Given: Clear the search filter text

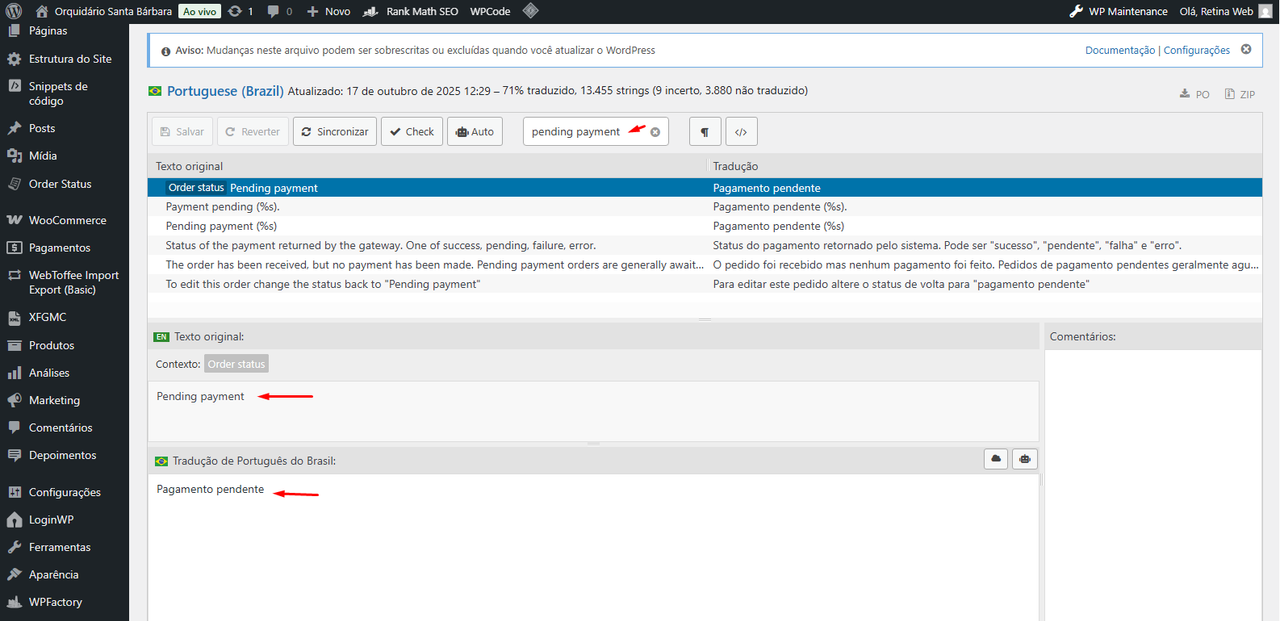Looking at the screenshot, I should (655, 131).
